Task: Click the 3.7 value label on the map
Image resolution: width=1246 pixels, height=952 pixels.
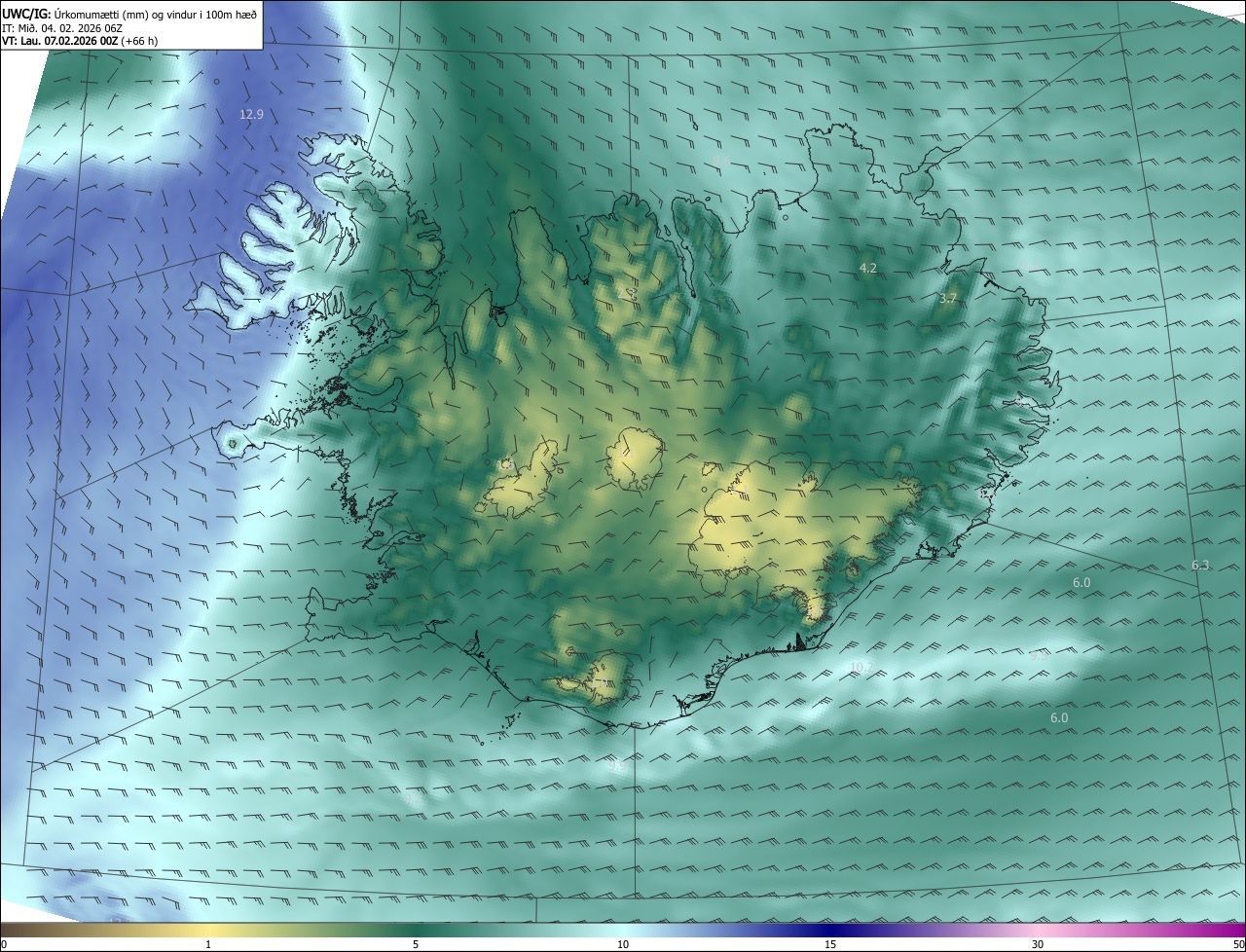Action: [x=948, y=298]
